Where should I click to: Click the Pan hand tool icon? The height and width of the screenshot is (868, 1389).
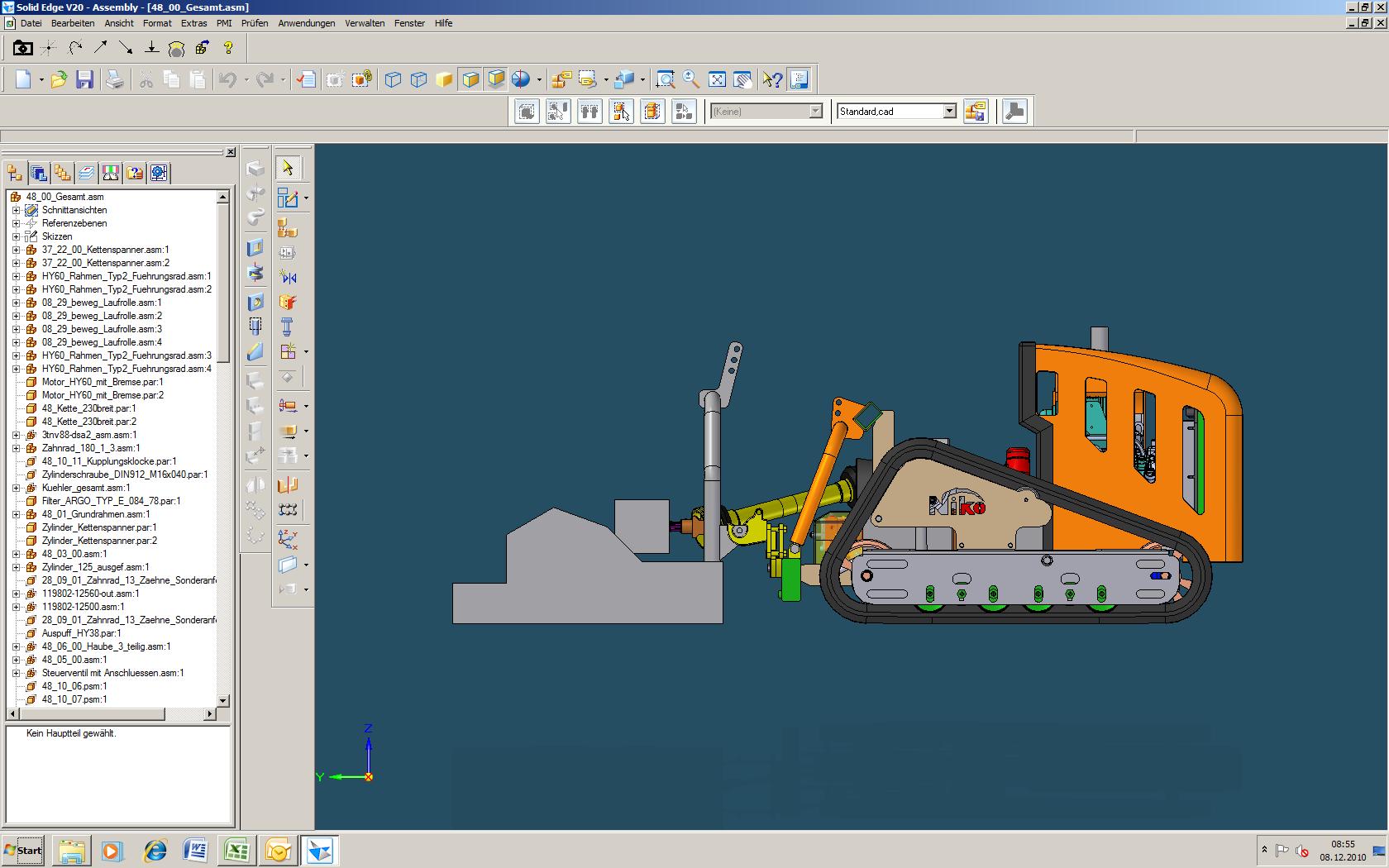tap(742, 79)
